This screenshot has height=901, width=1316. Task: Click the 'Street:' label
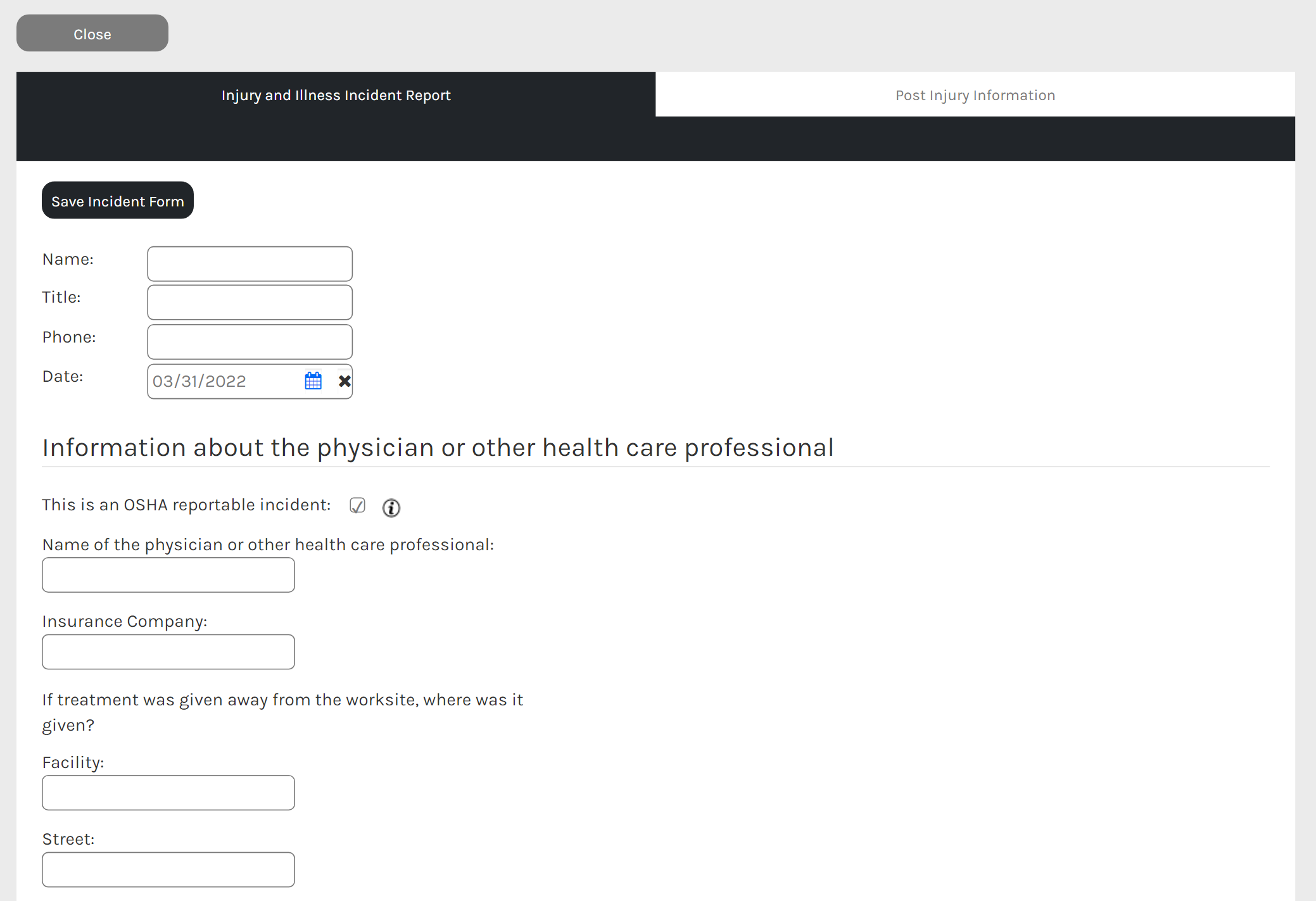pyautogui.click(x=68, y=839)
